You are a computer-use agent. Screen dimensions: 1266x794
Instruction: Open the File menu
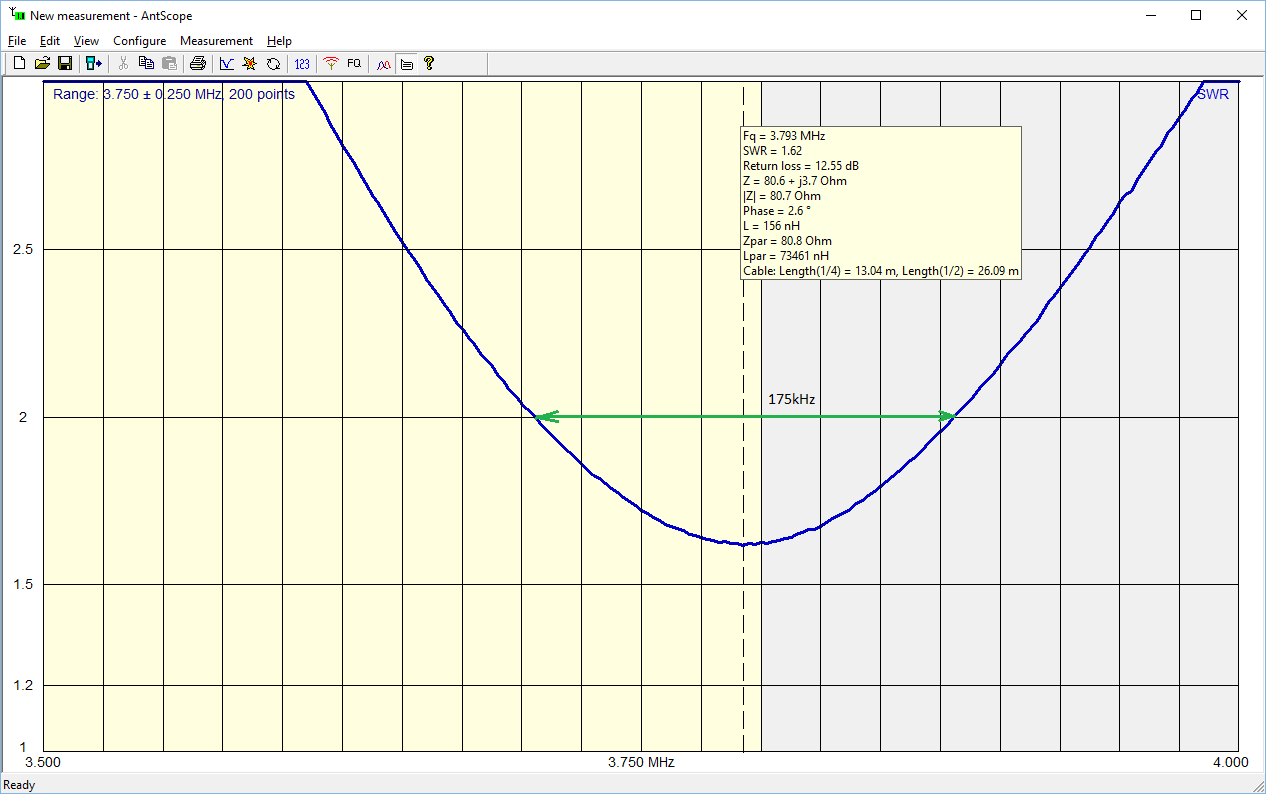tap(16, 41)
